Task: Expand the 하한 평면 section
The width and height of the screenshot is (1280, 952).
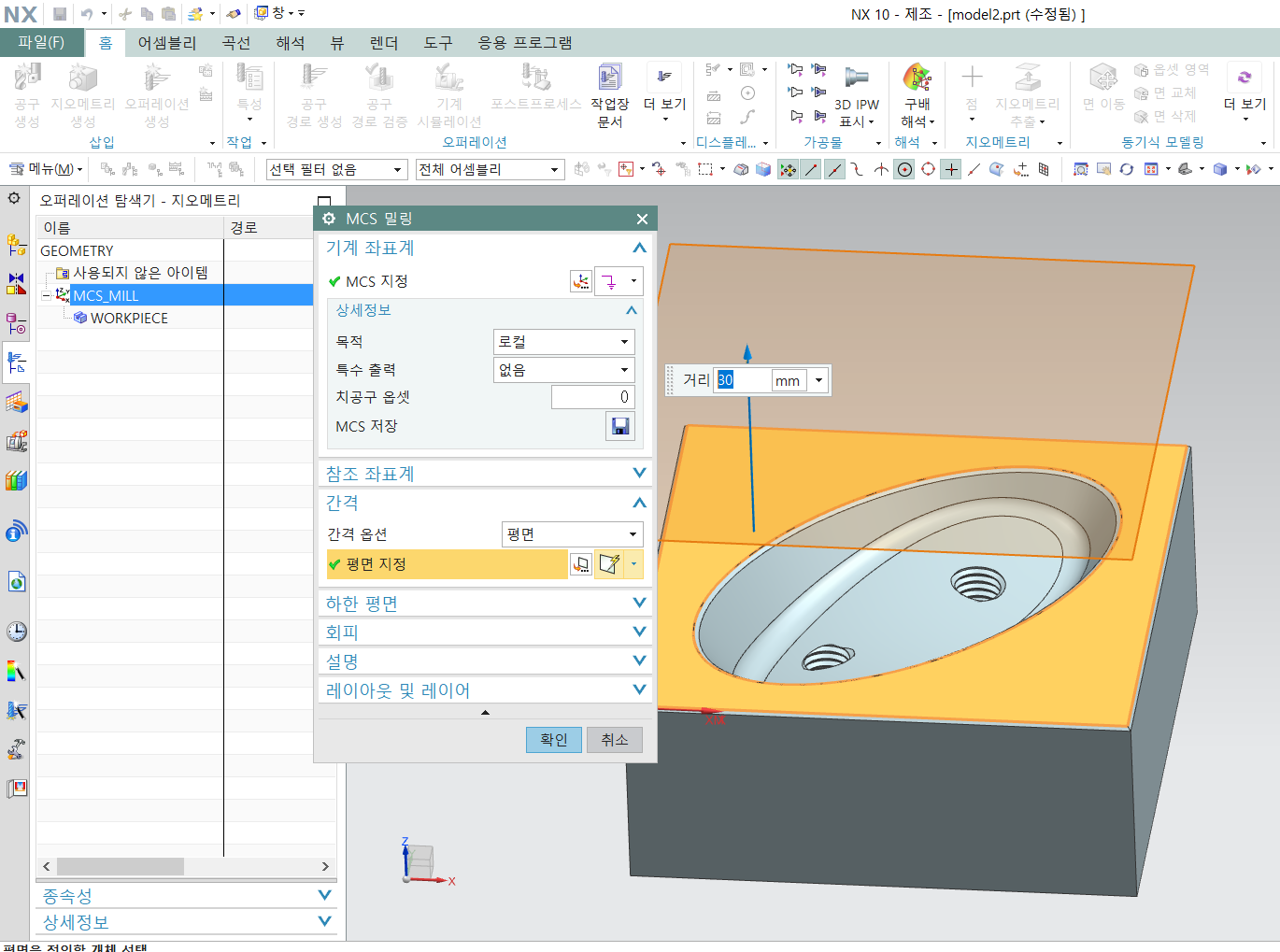Action: click(x=485, y=604)
